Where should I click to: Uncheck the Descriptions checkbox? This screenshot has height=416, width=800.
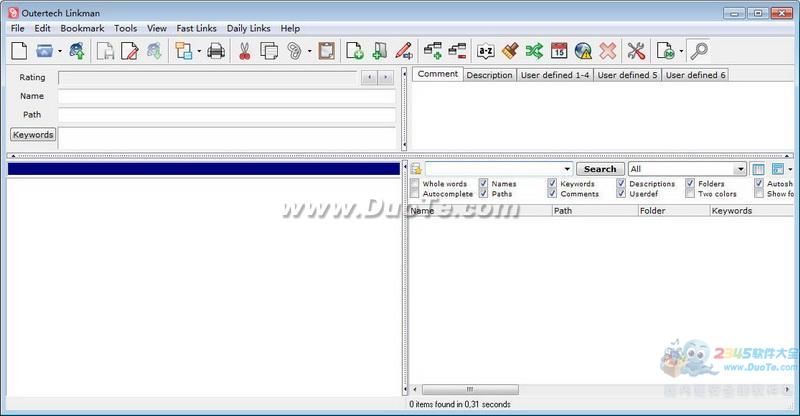tap(621, 183)
